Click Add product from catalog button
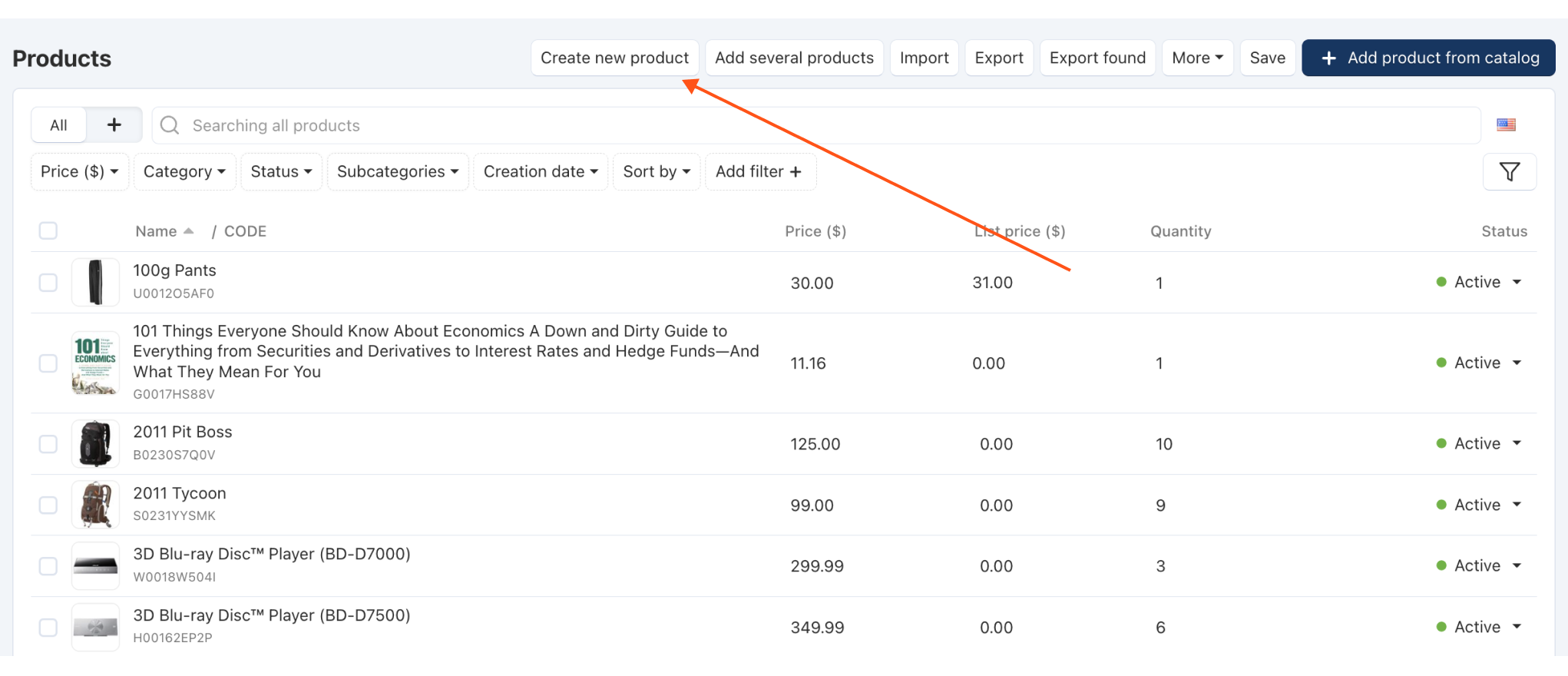Screen dimensions: 1568x676 pos(1428,58)
